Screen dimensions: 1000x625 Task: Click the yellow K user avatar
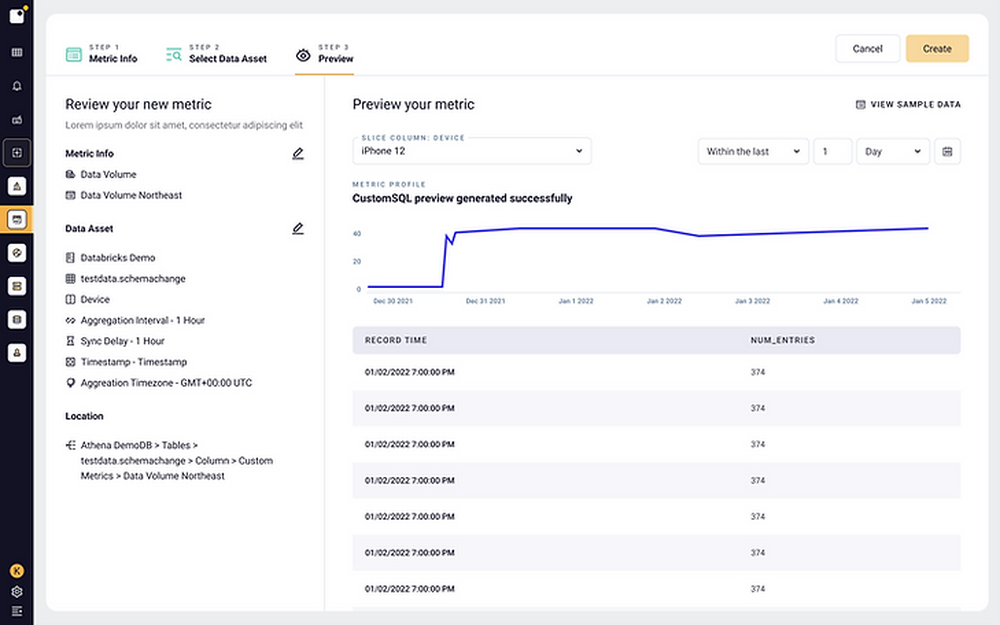17,571
